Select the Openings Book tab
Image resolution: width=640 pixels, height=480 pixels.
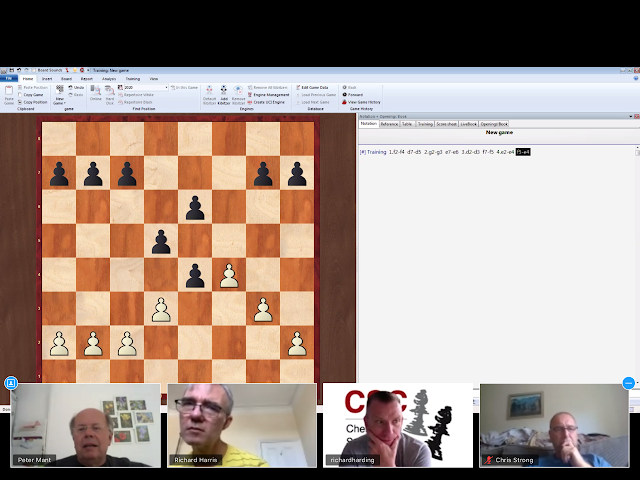pos(494,124)
